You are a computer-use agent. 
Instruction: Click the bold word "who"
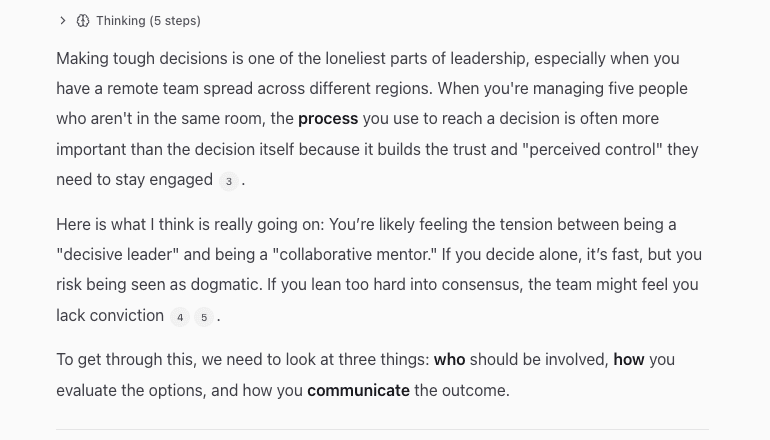[x=449, y=360]
